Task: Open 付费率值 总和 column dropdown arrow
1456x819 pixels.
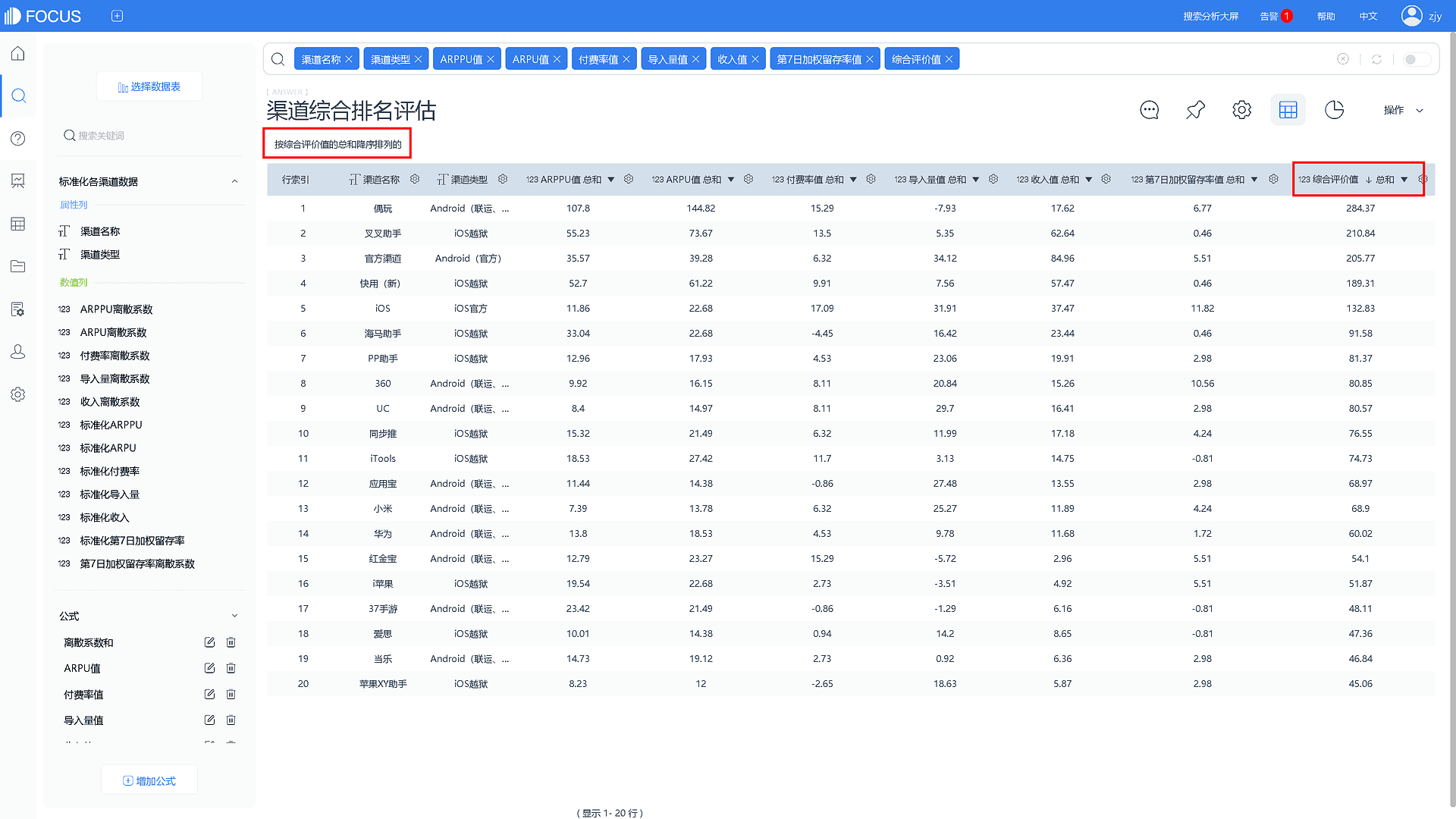Action: tap(853, 180)
